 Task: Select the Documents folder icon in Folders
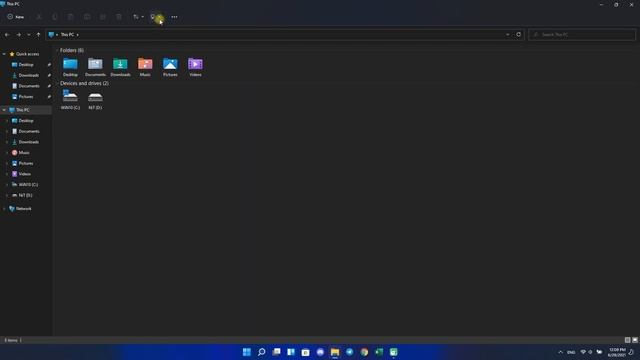tap(95, 67)
